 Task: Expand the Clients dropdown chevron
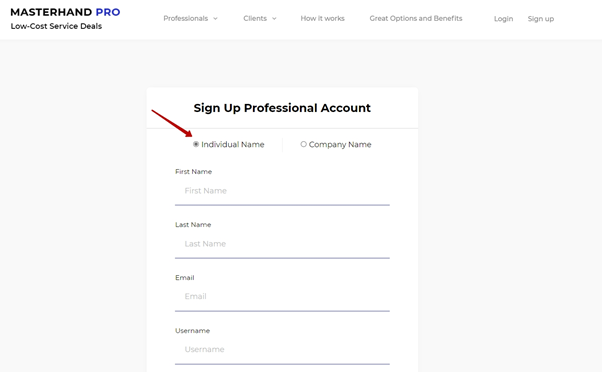[x=274, y=18]
